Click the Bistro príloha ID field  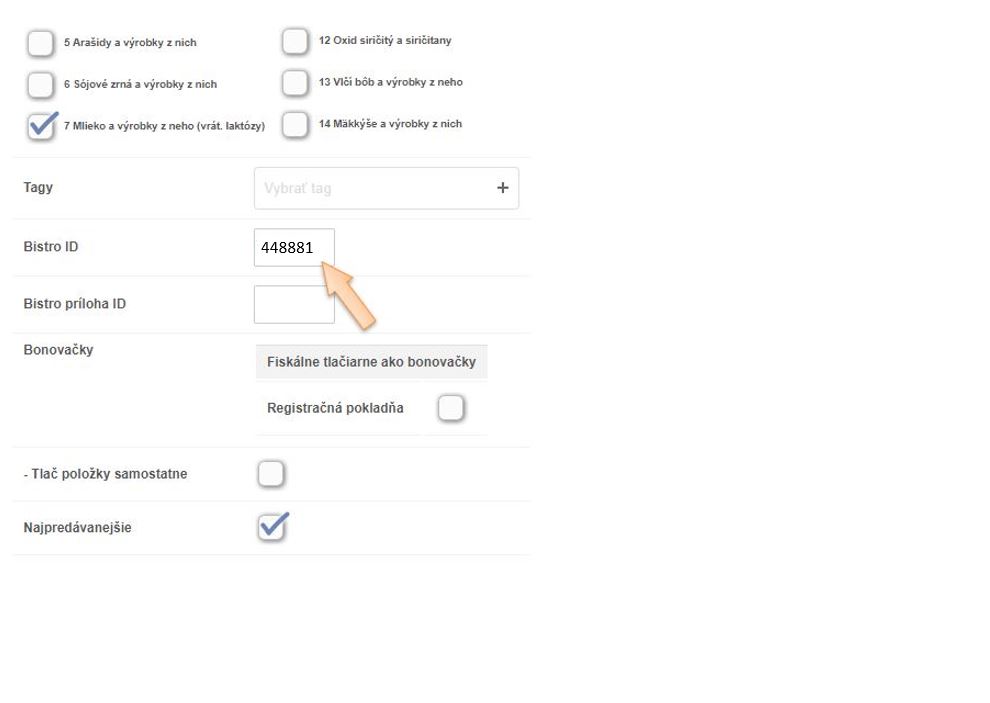(294, 304)
